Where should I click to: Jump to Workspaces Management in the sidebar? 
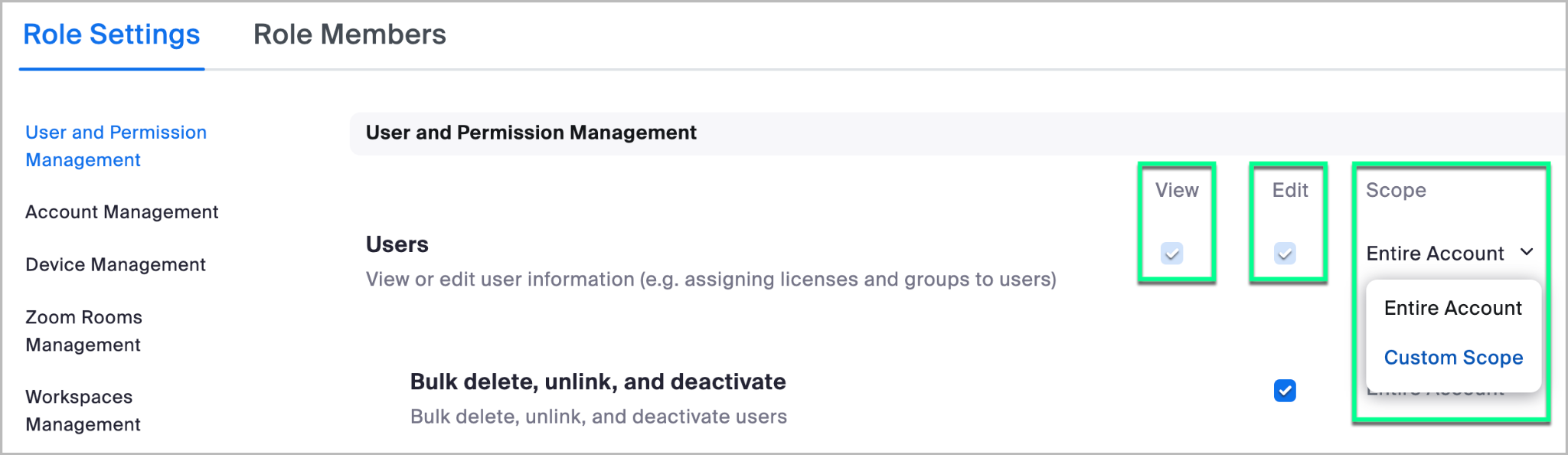pyautogui.click(x=83, y=411)
